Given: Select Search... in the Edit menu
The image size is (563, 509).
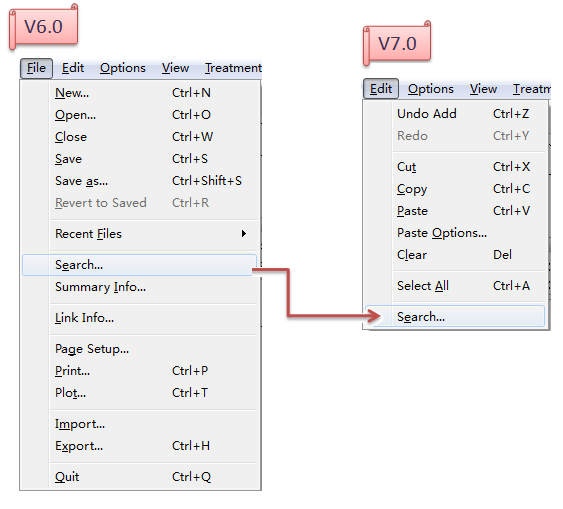Looking at the screenshot, I should point(455,317).
